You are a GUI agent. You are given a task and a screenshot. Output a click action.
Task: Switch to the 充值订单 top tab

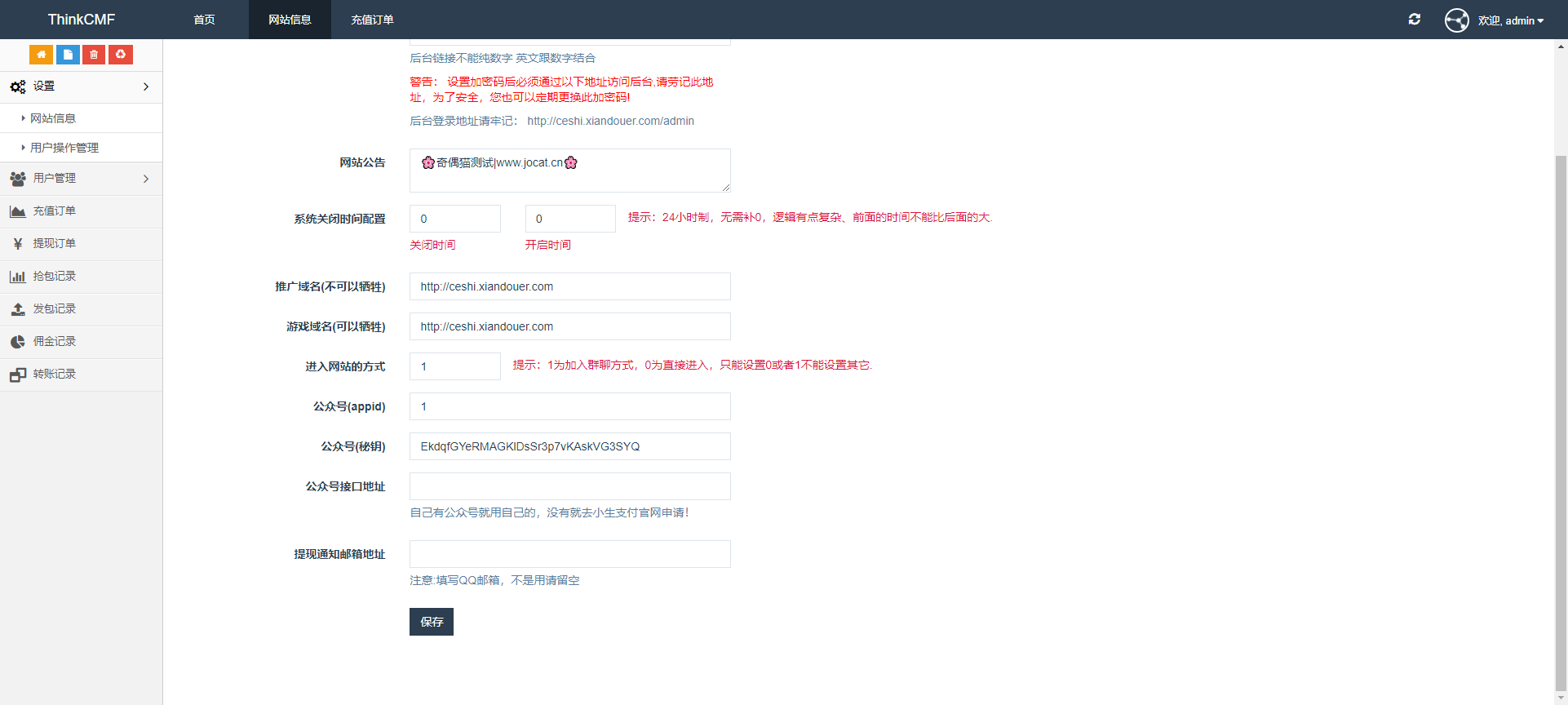coord(372,20)
